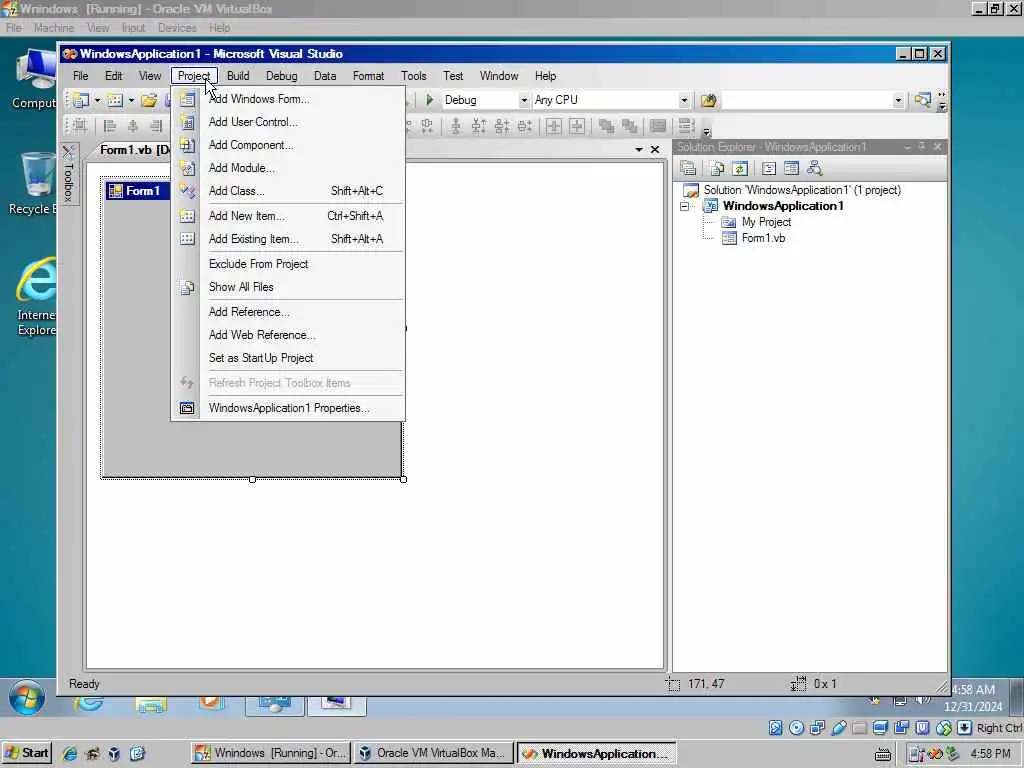Click the Open File folder icon

point(149,100)
